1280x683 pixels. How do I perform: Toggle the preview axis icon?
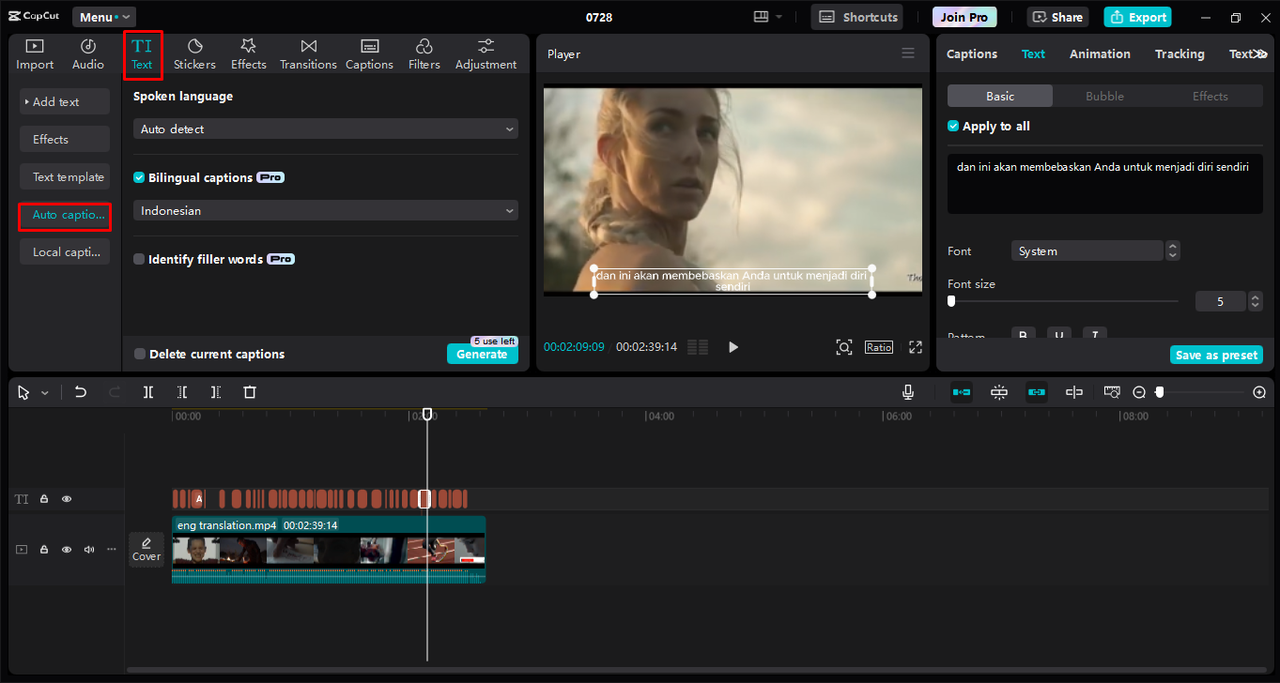click(1074, 392)
